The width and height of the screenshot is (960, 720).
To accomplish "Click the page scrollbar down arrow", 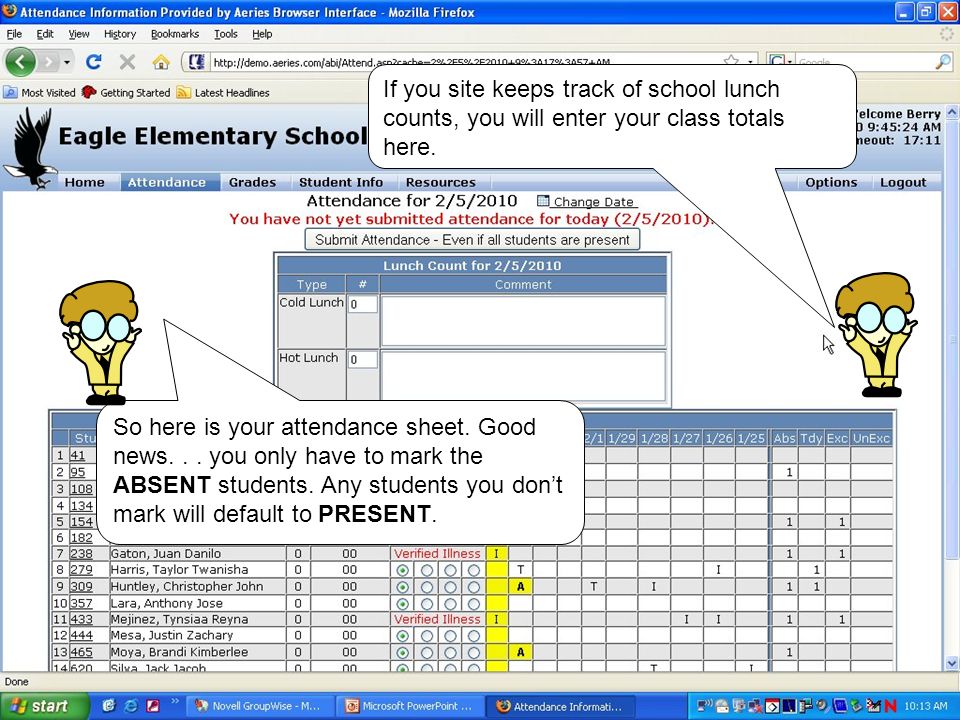I will (x=951, y=663).
